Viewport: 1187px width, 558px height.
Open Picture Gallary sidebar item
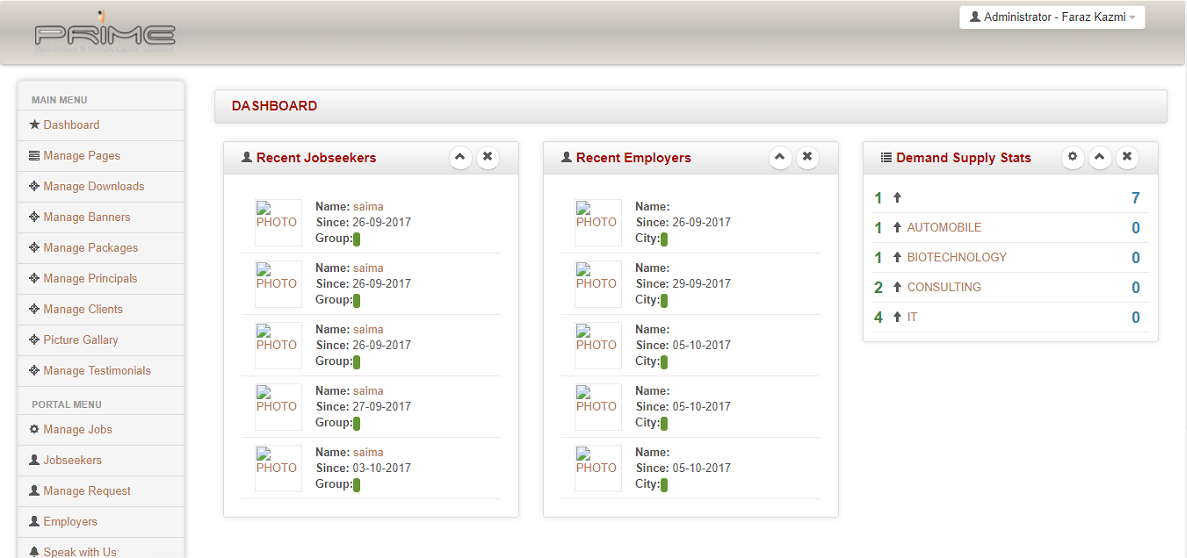(80, 340)
